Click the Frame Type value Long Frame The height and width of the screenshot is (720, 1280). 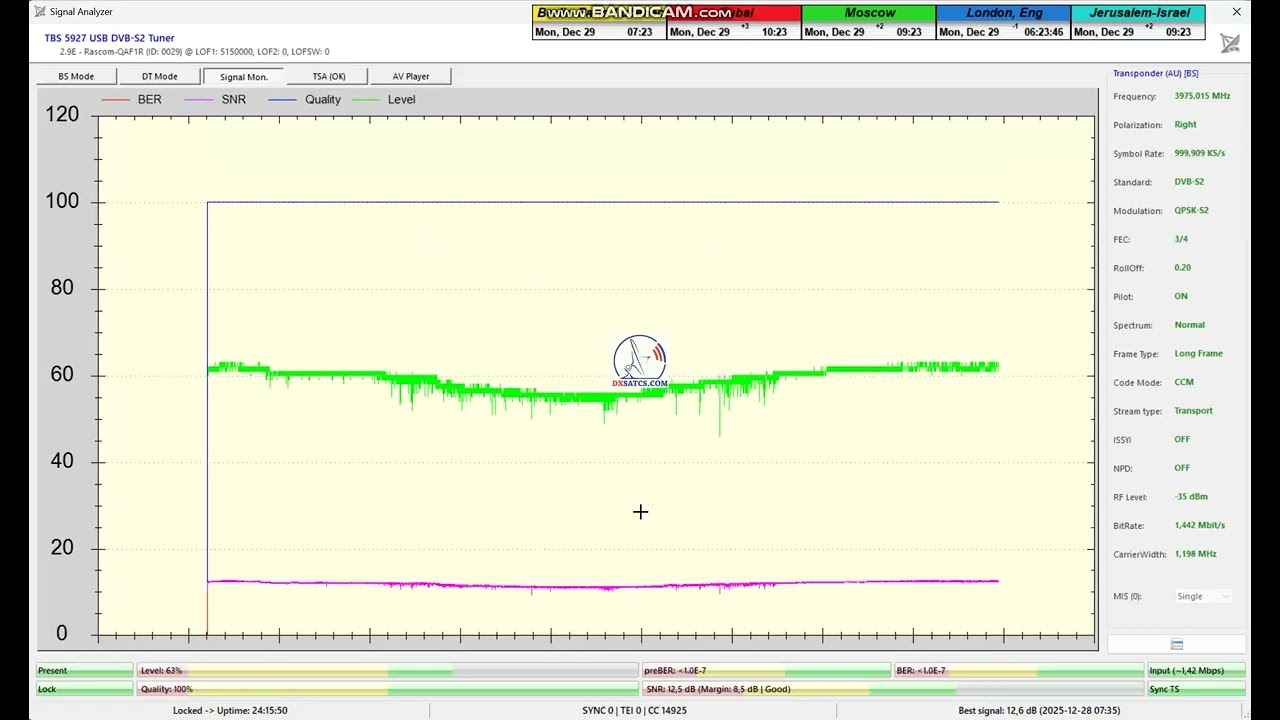click(1198, 353)
